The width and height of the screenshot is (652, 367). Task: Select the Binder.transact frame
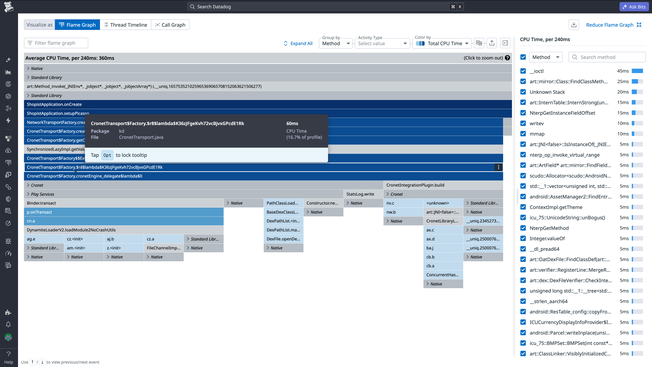123,203
